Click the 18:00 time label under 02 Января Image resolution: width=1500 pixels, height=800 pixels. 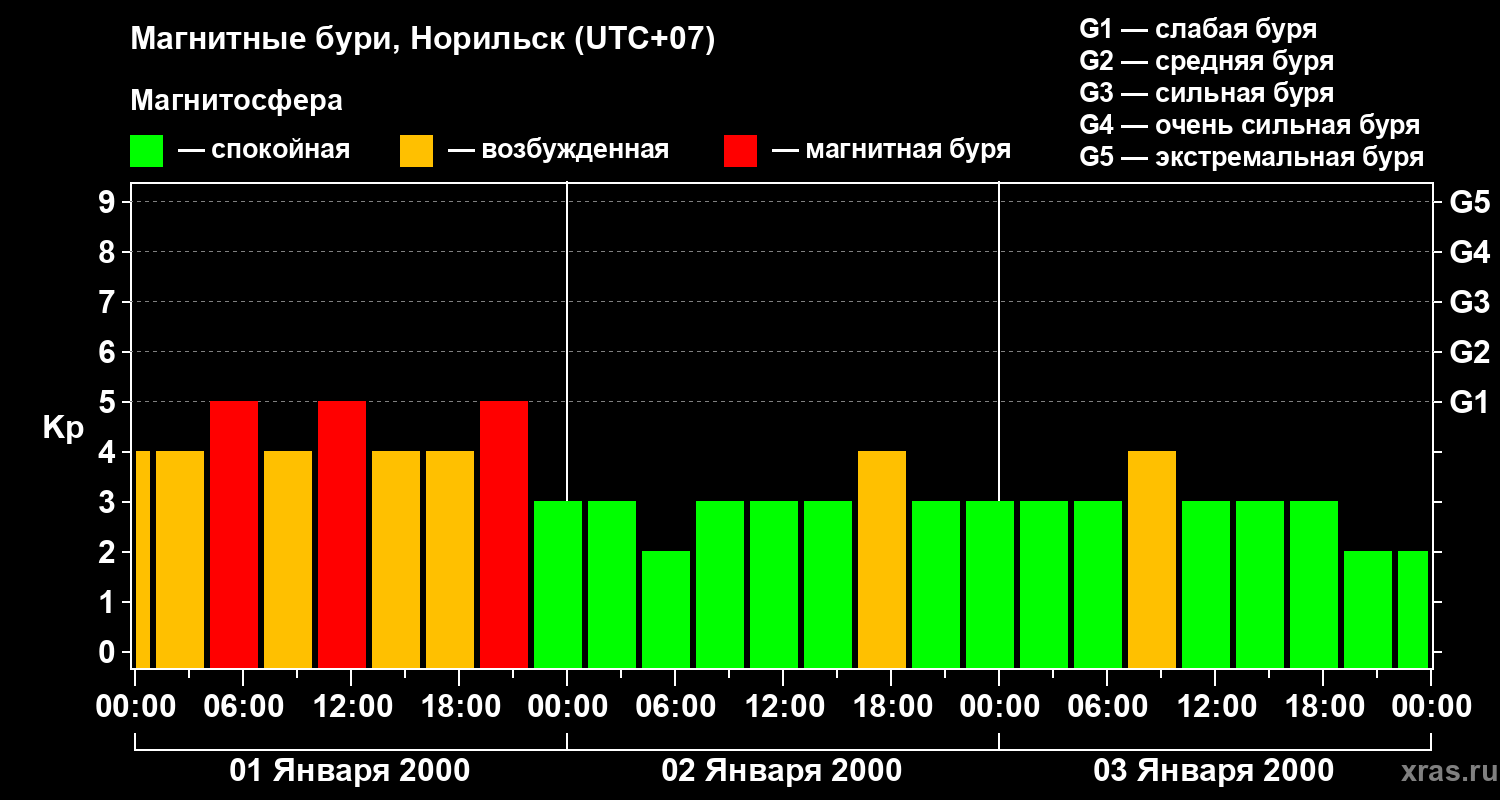(x=891, y=707)
